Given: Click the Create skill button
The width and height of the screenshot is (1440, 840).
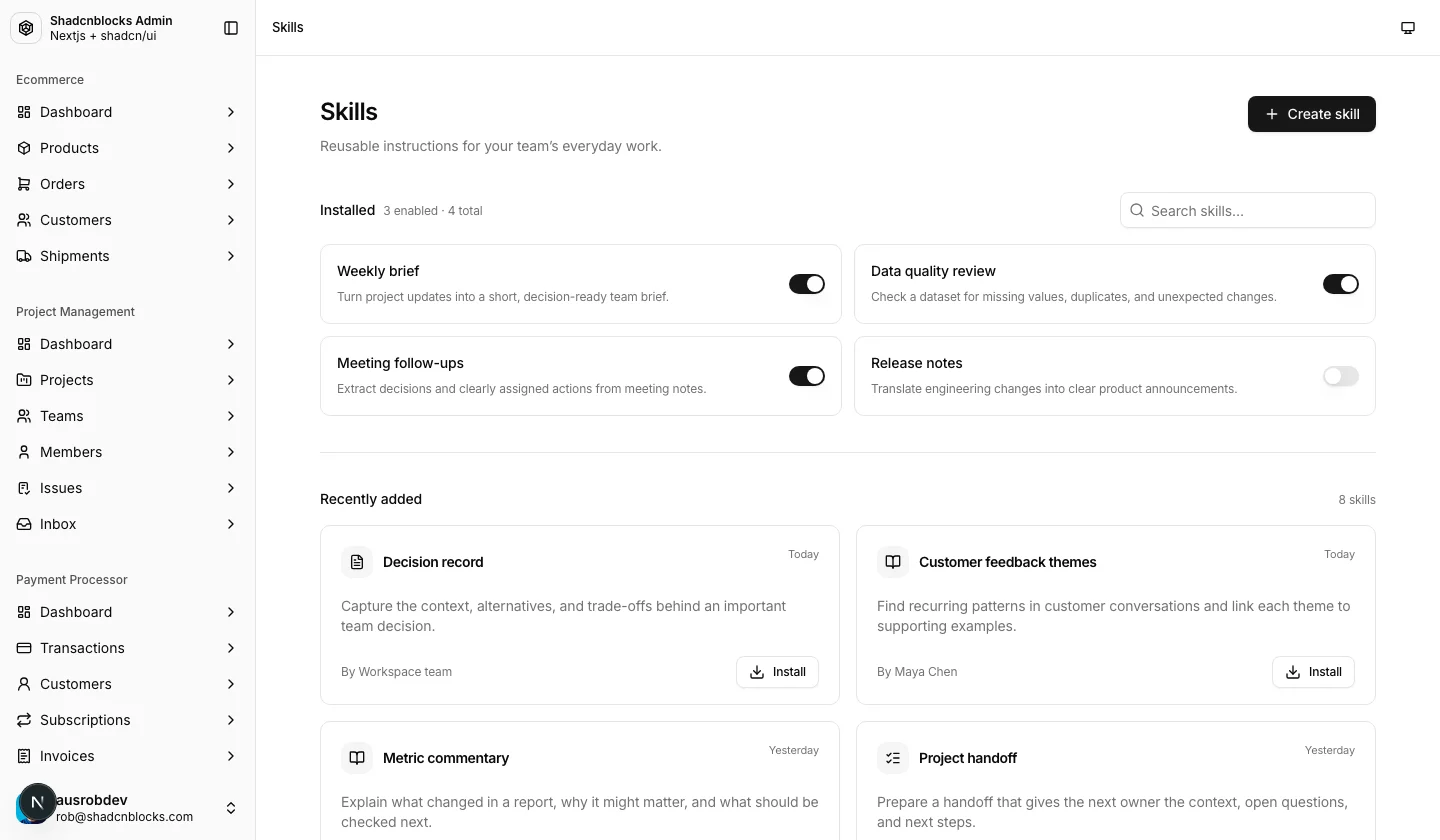Looking at the screenshot, I should coord(1312,114).
